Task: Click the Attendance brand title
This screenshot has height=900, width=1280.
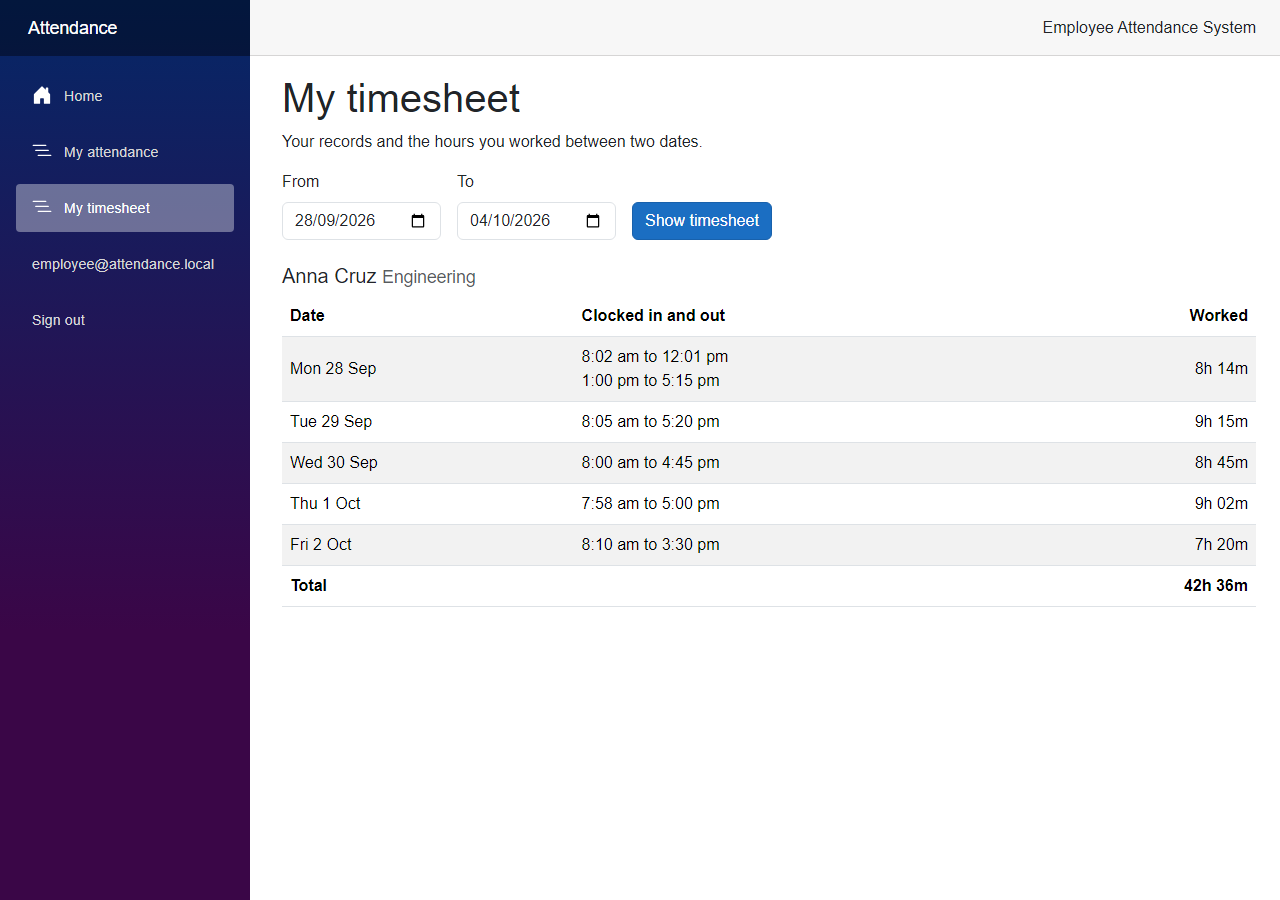Action: (72, 28)
